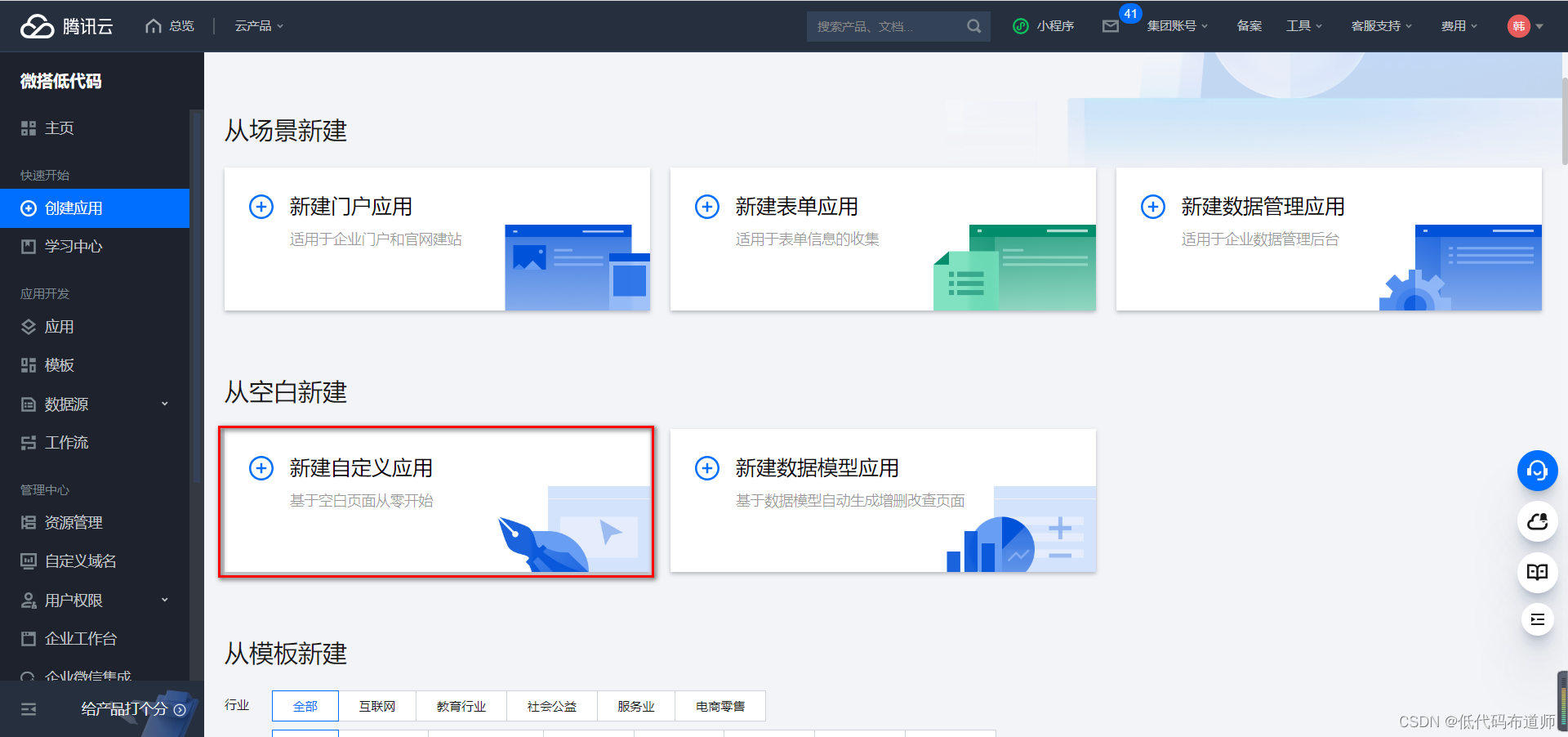Click the 应用 layers icon
This screenshot has height=737, width=1568.
[29, 327]
